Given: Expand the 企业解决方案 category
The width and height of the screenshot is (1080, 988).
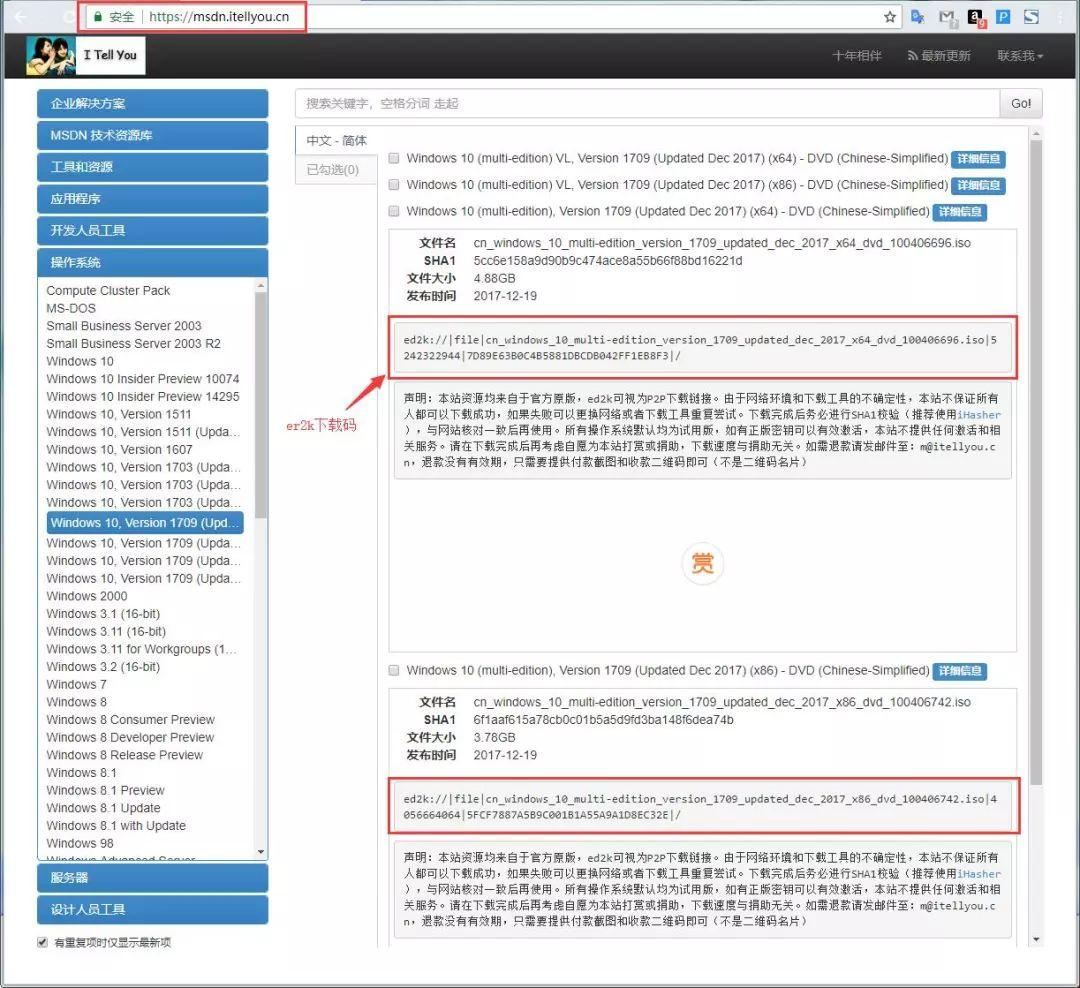Looking at the screenshot, I should pyautogui.click(x=152, y=103).
